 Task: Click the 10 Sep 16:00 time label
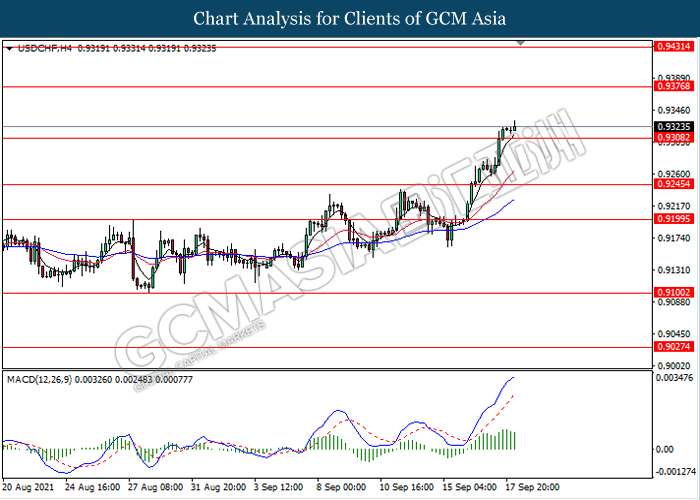coord(407,487)
